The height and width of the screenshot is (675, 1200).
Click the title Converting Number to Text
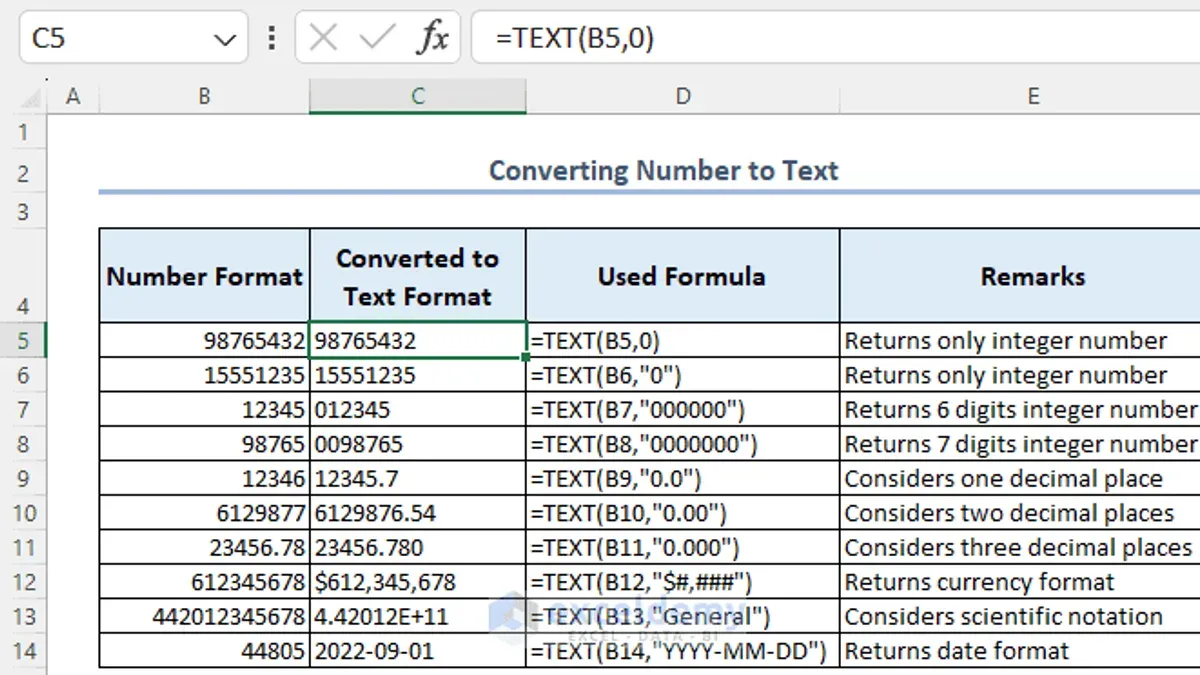point(663,171)
